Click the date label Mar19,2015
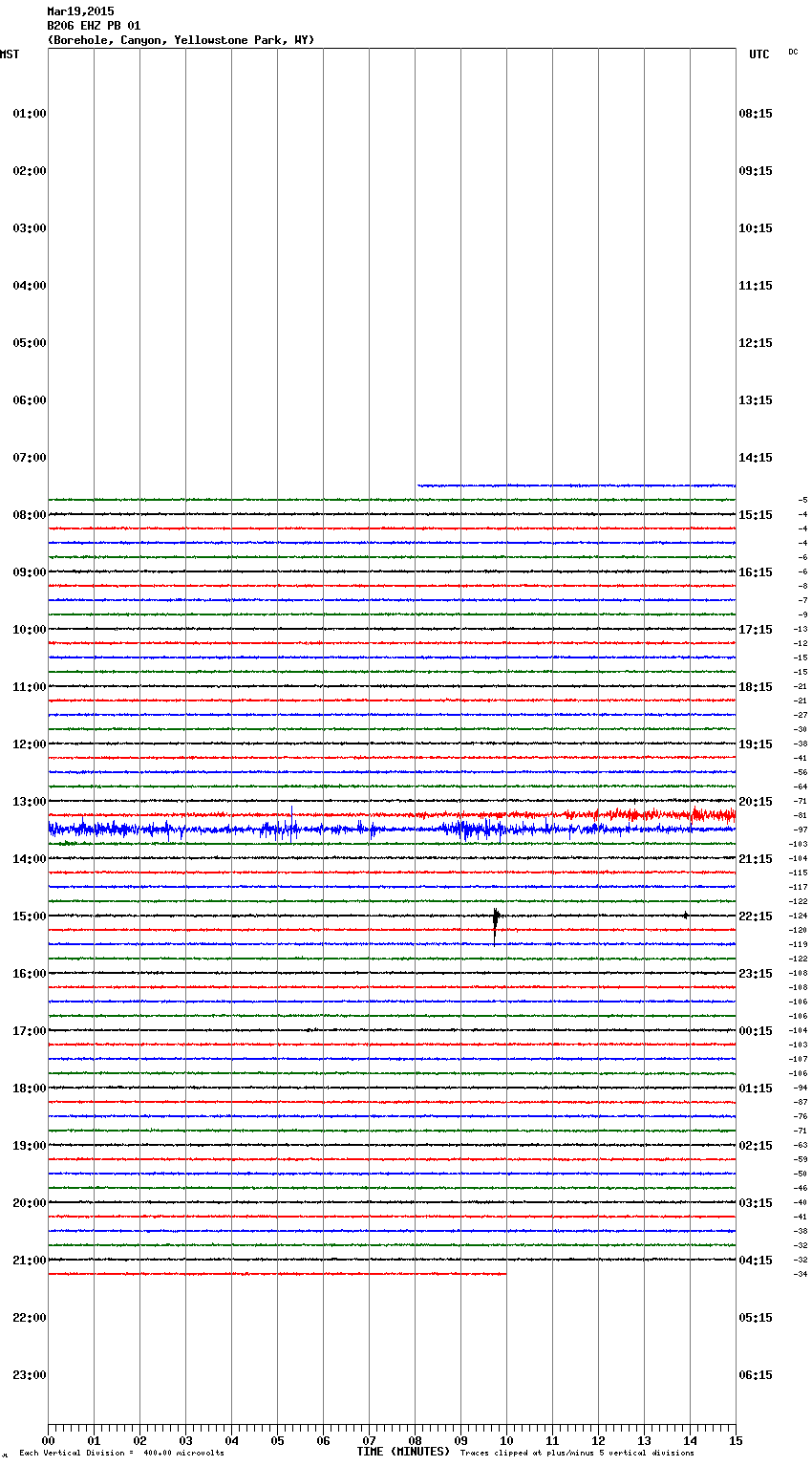The image size is (812, 1466). click(80, 11)
